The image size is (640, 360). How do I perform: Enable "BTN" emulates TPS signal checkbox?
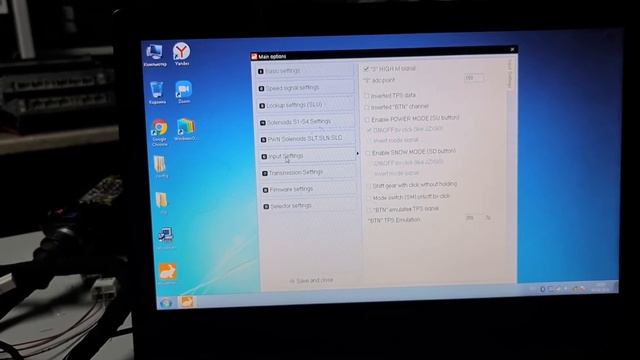370,210
